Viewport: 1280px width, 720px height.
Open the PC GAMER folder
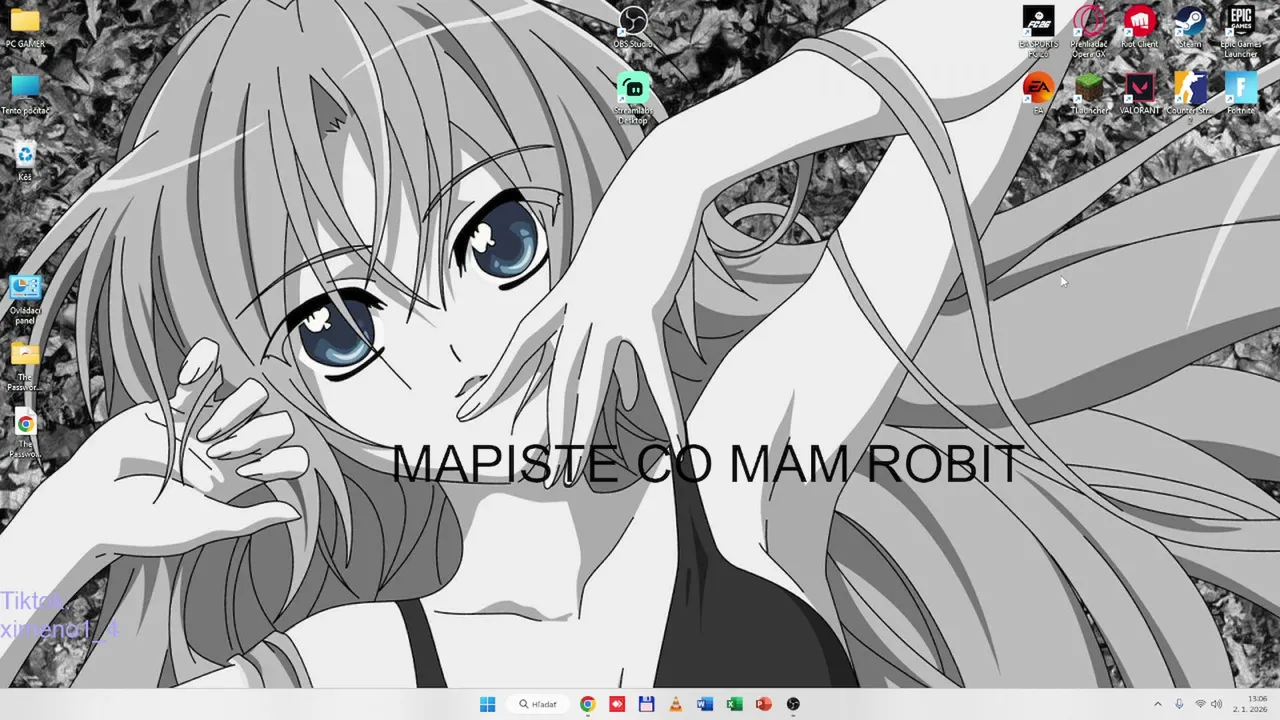pos(25,28)
